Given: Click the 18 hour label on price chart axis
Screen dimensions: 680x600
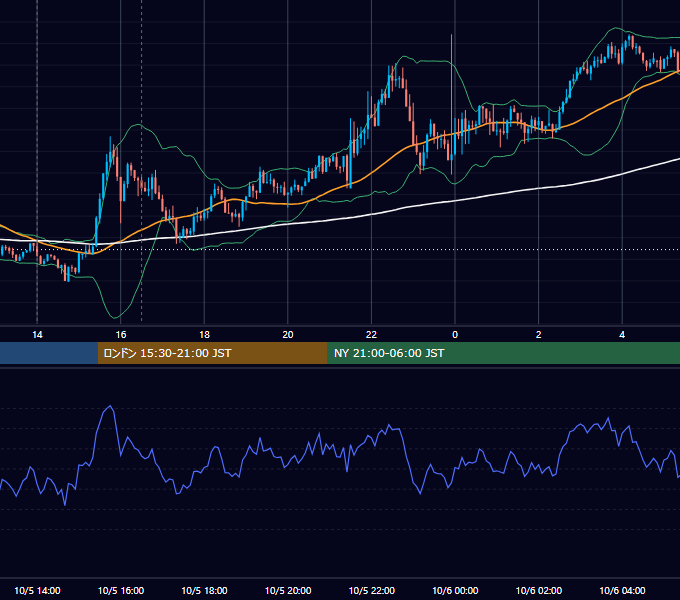Looking at the screenshot, I should (x=204, y=335).
